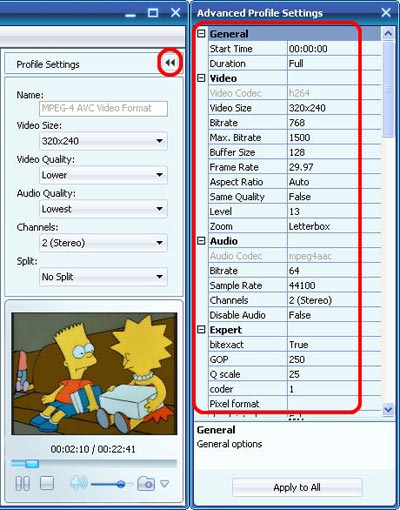The height and width of the screenshot is (510, 400).
Task: Click the Audio section header
Action: click(x=294, y=241)
